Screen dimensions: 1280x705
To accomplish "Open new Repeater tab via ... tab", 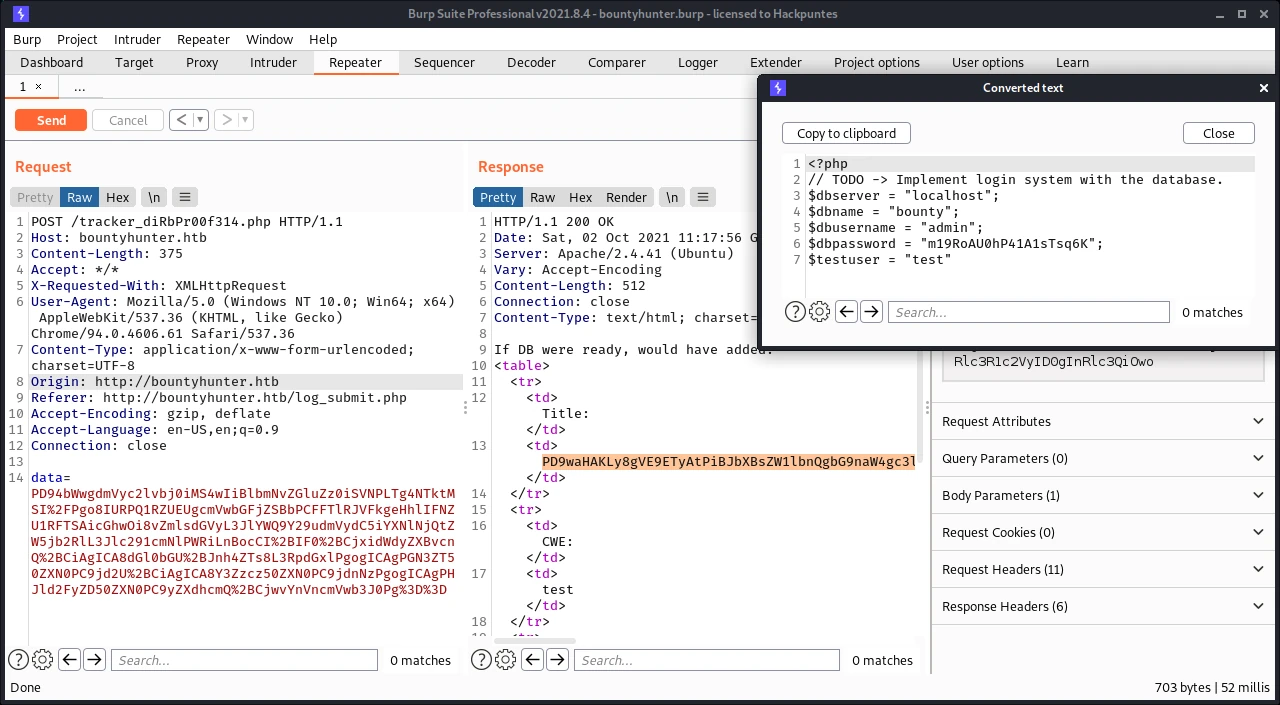I will click(x=80, y=87).
